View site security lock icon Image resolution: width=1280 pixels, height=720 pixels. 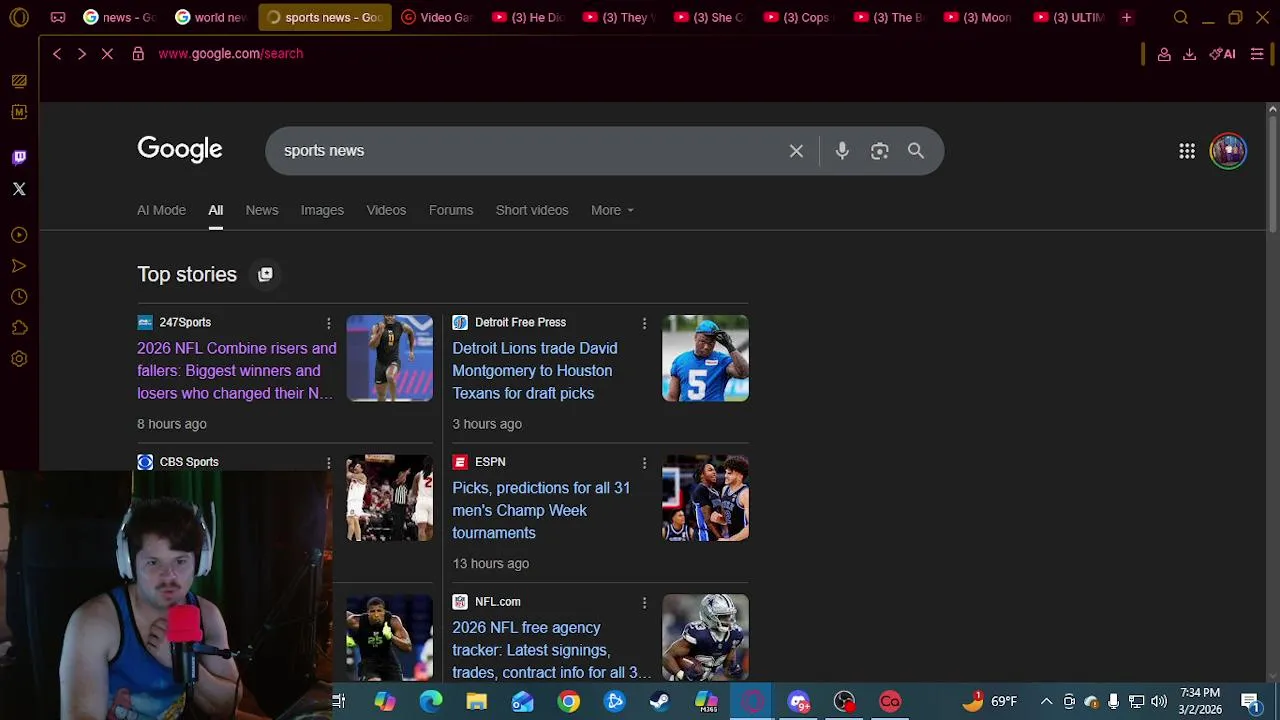138,54
